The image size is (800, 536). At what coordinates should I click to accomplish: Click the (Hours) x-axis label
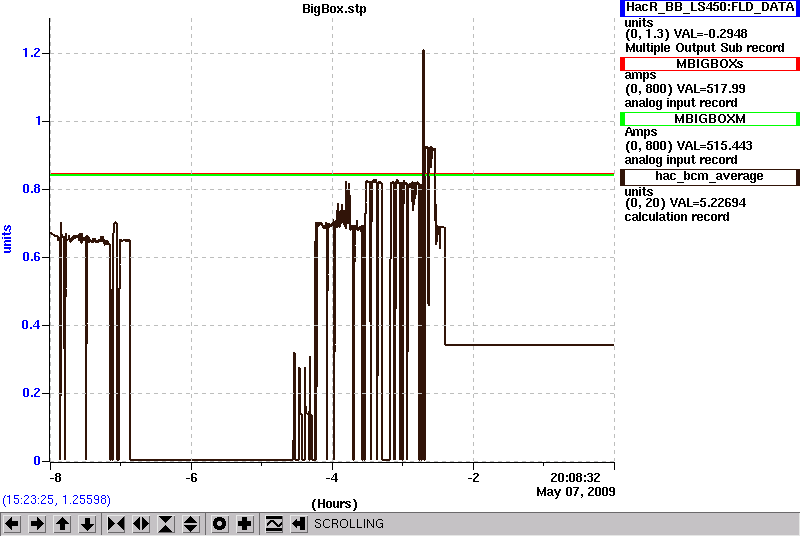[334, 504]
